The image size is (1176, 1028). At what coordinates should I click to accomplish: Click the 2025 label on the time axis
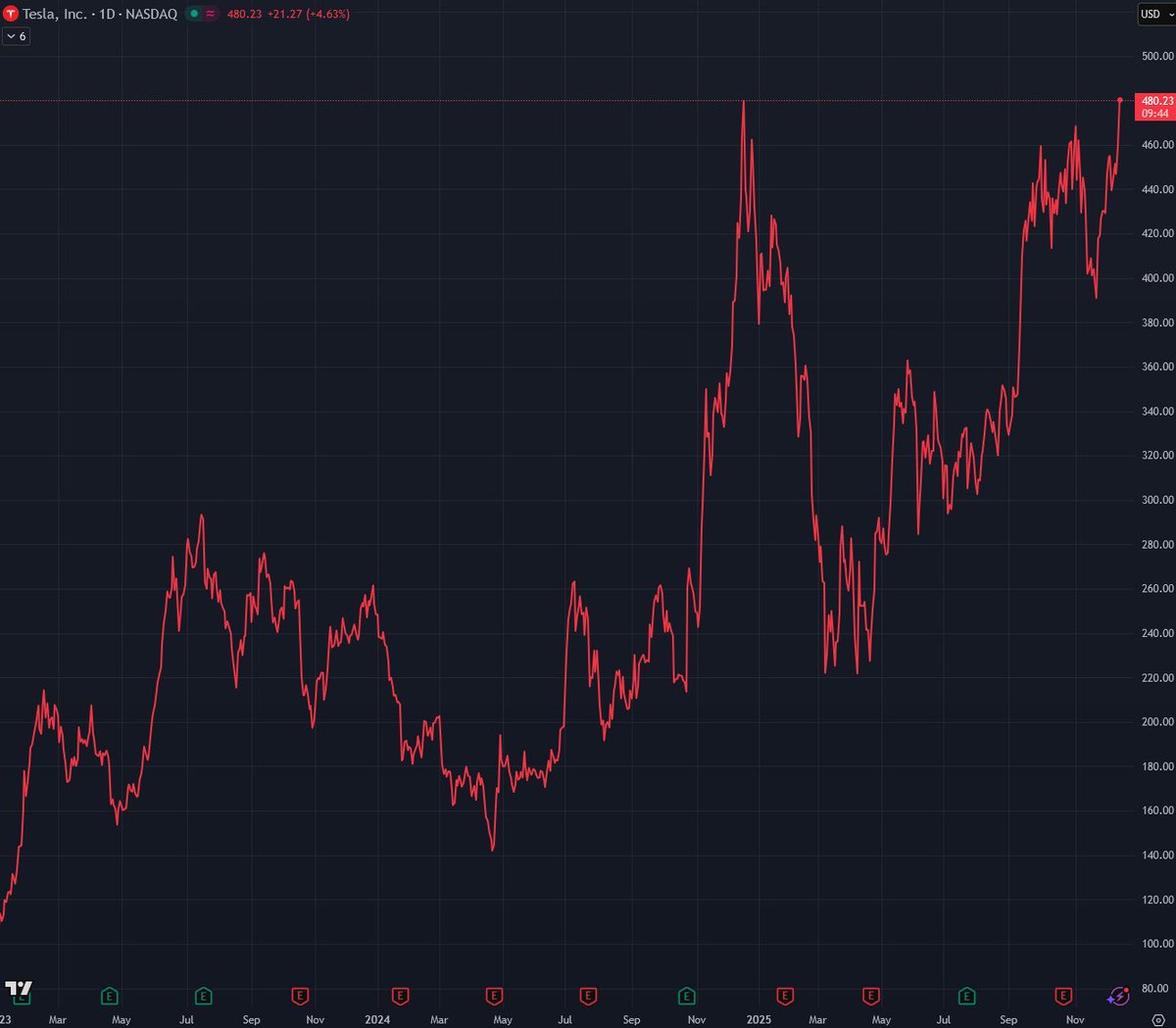click(x=759, y=1020)
